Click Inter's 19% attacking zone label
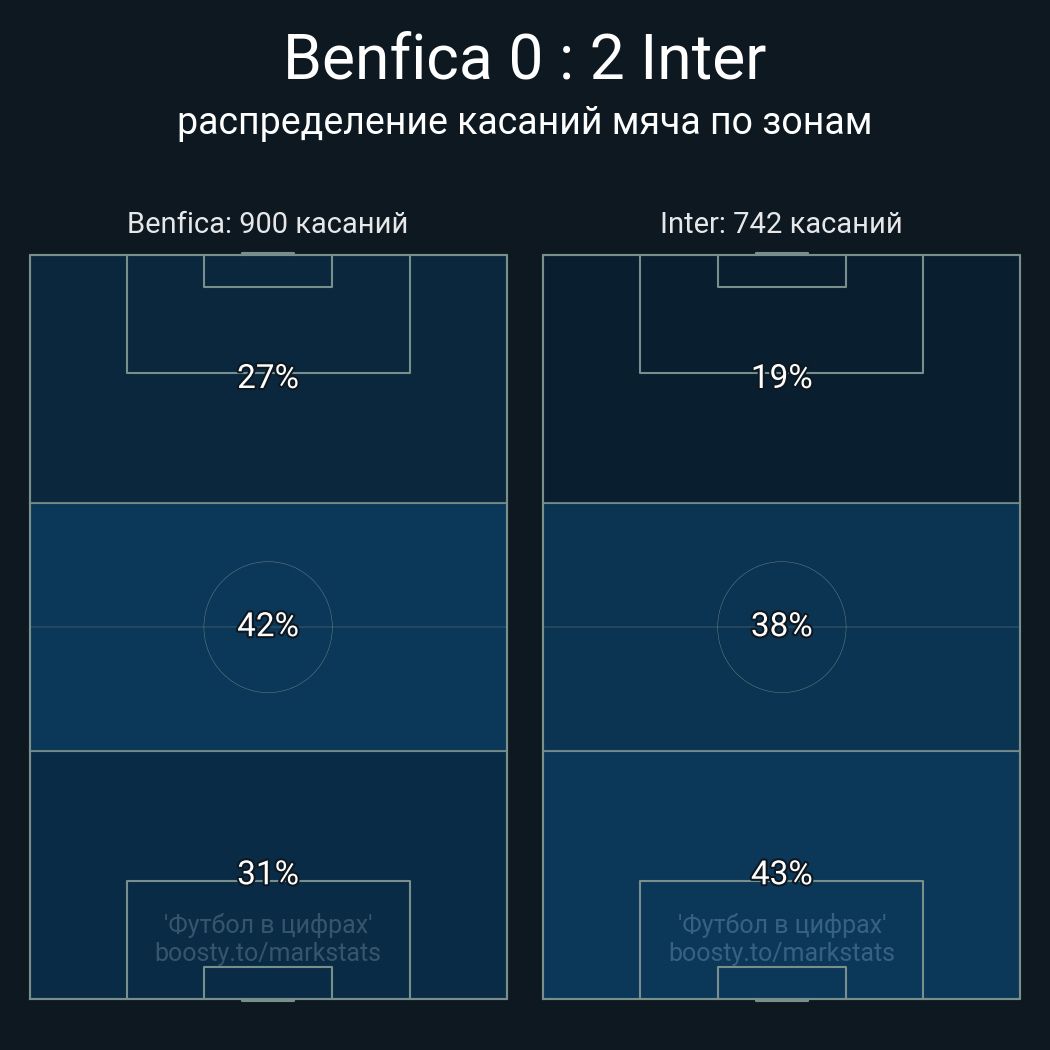The width and height of the screenshot is (1050, 1050). (x=781, y=377)
